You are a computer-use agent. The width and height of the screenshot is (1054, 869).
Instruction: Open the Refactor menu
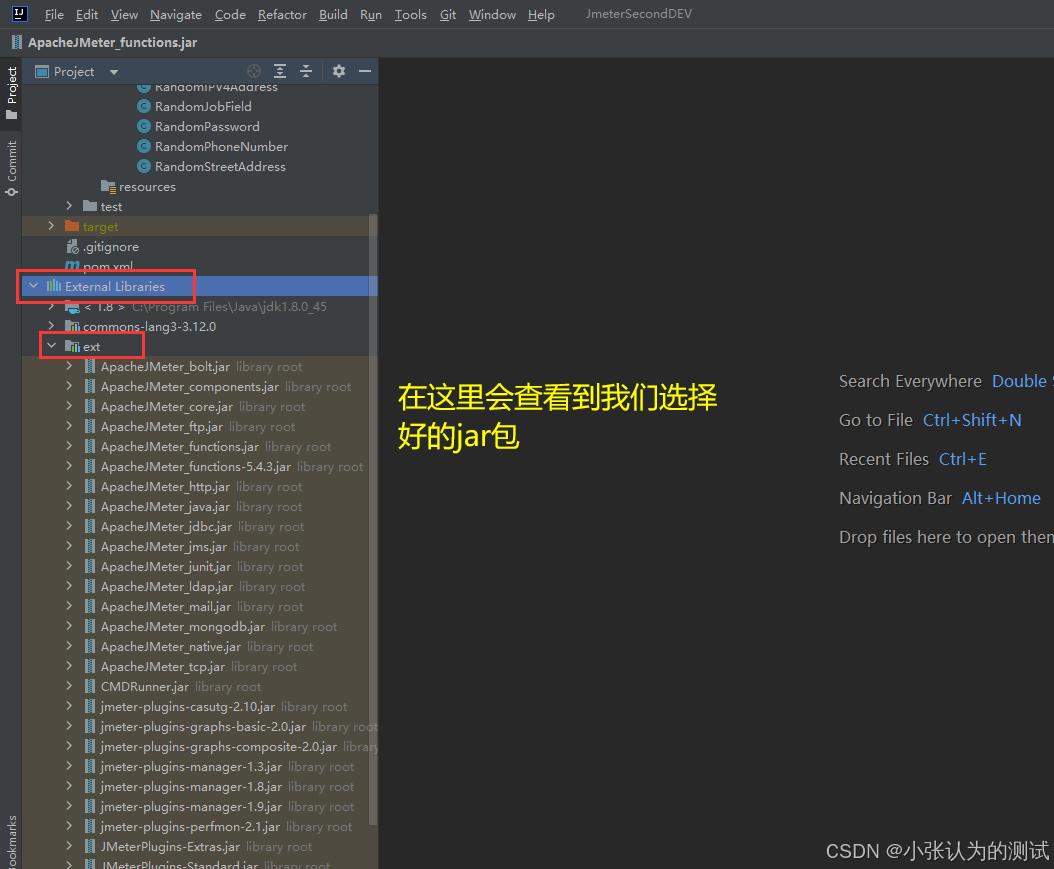pos(282,14)
